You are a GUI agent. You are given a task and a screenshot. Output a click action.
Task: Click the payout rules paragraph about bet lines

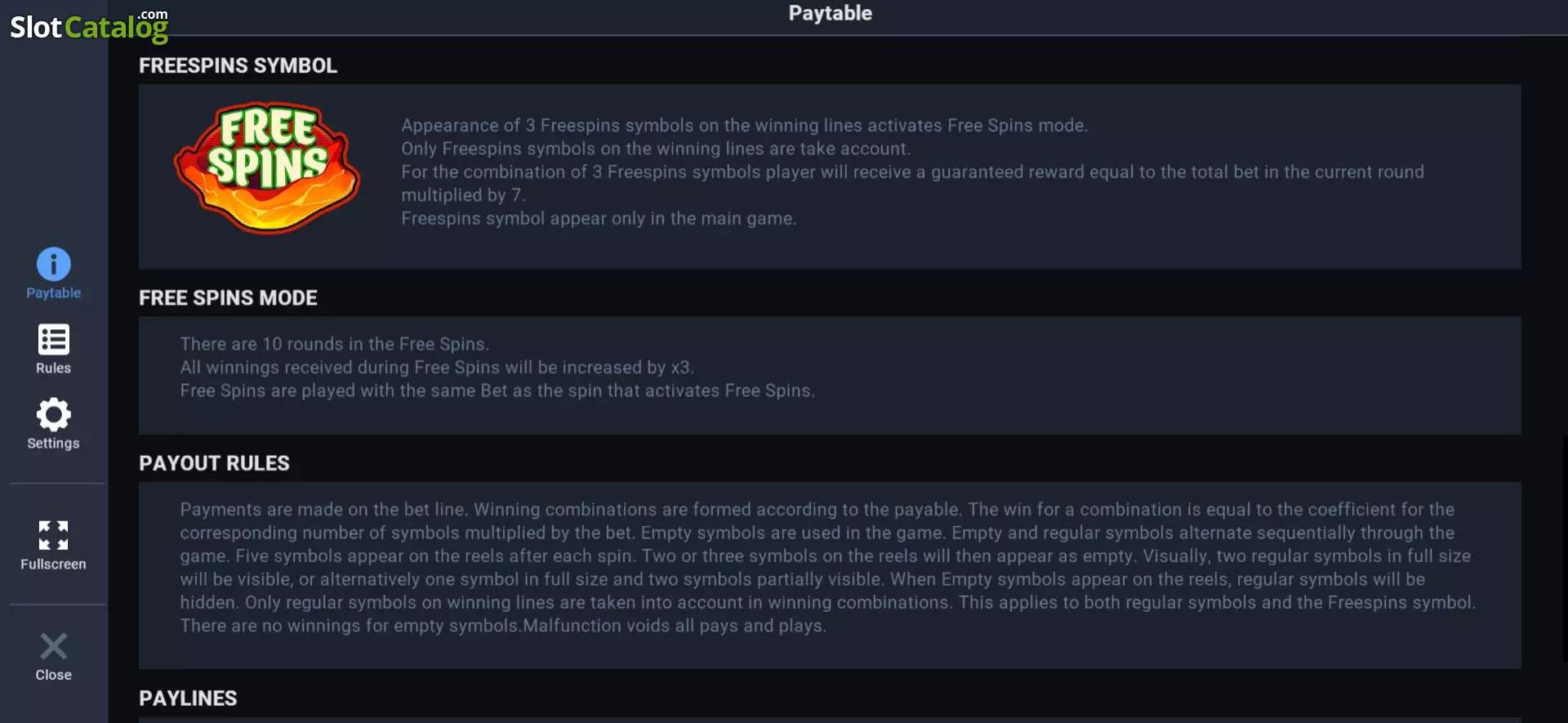828,567
